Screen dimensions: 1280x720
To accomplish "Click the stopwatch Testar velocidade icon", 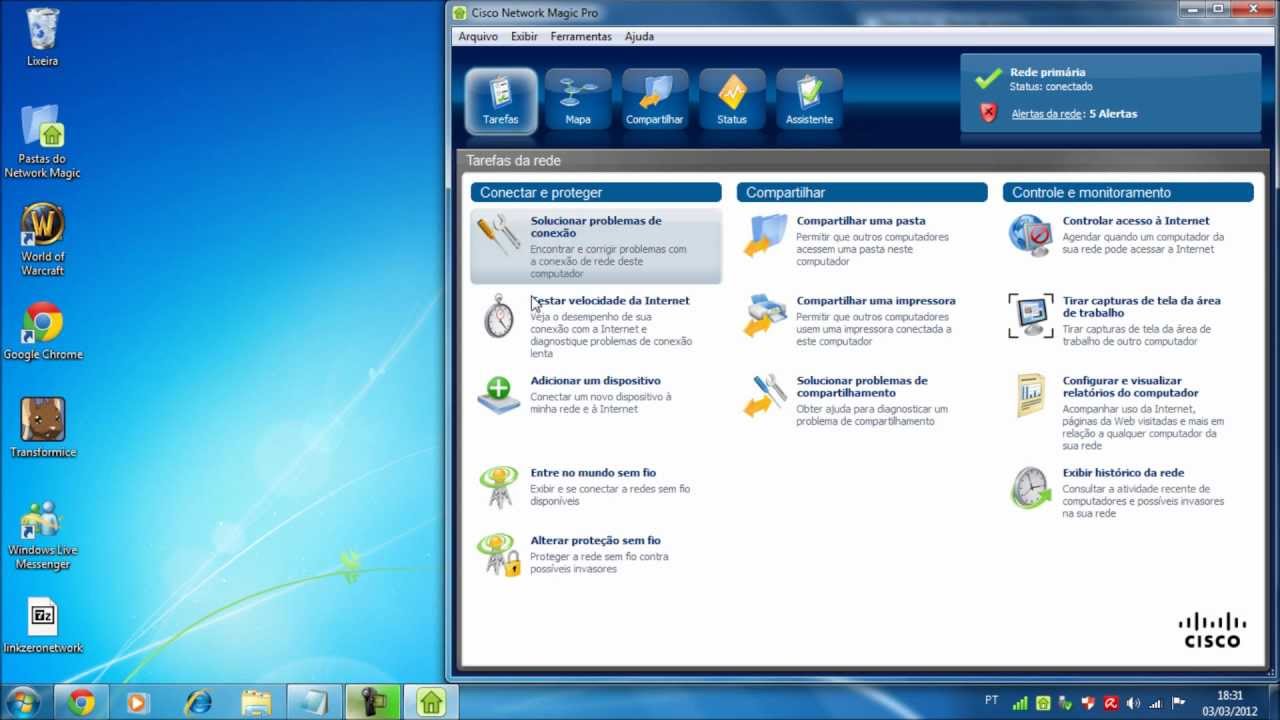I will coord(498,316).
